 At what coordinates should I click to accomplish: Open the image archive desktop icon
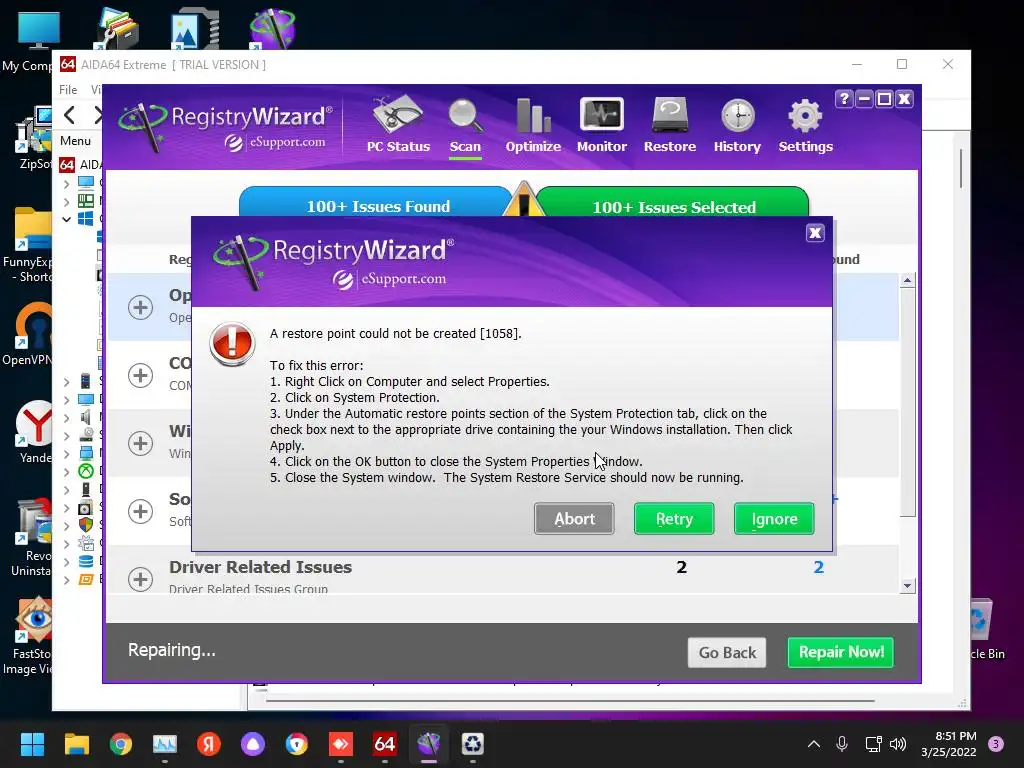pos(194,29)
